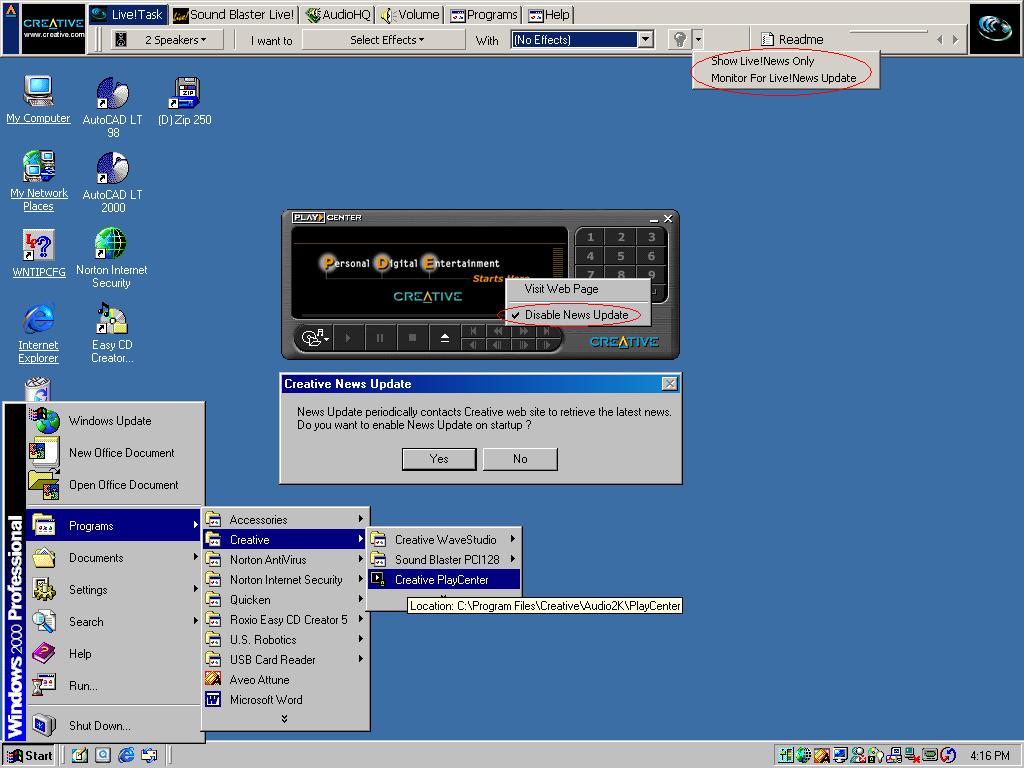The width and height of the screenshot is (1024, 768).
Task: Switch to the AudioHQ tab
Action: pyautogui.click(x=338, y=14)
